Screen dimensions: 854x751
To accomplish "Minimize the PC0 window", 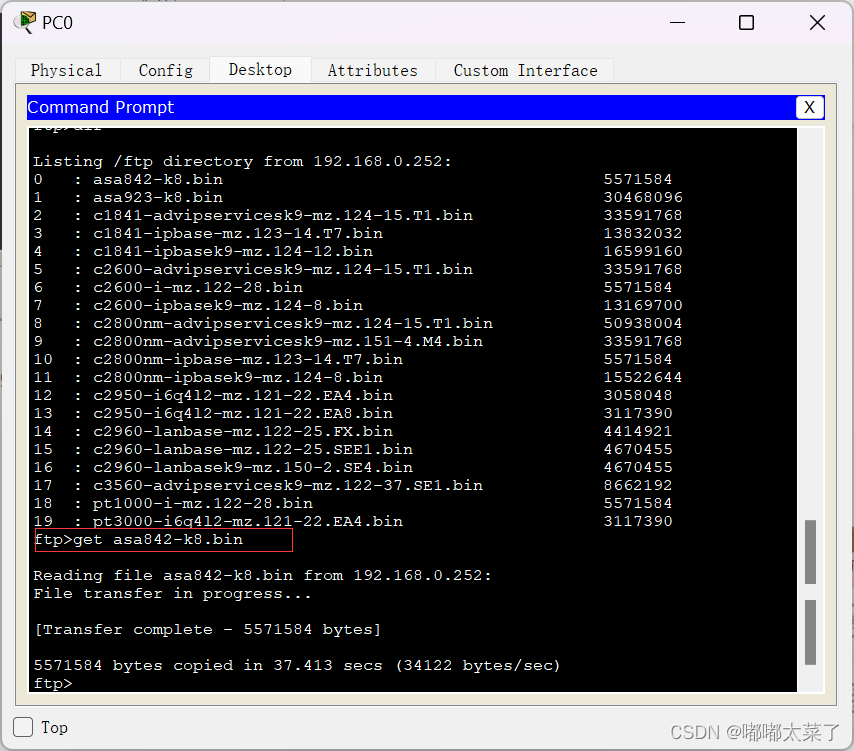I will 677,23.
